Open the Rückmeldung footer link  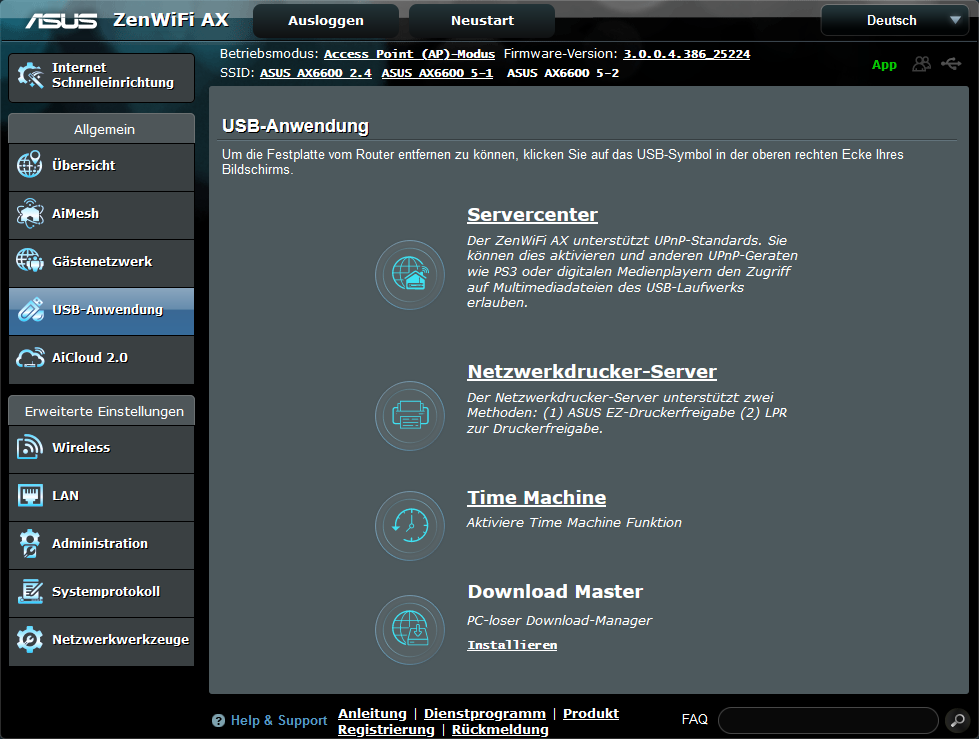pos(500,730)
